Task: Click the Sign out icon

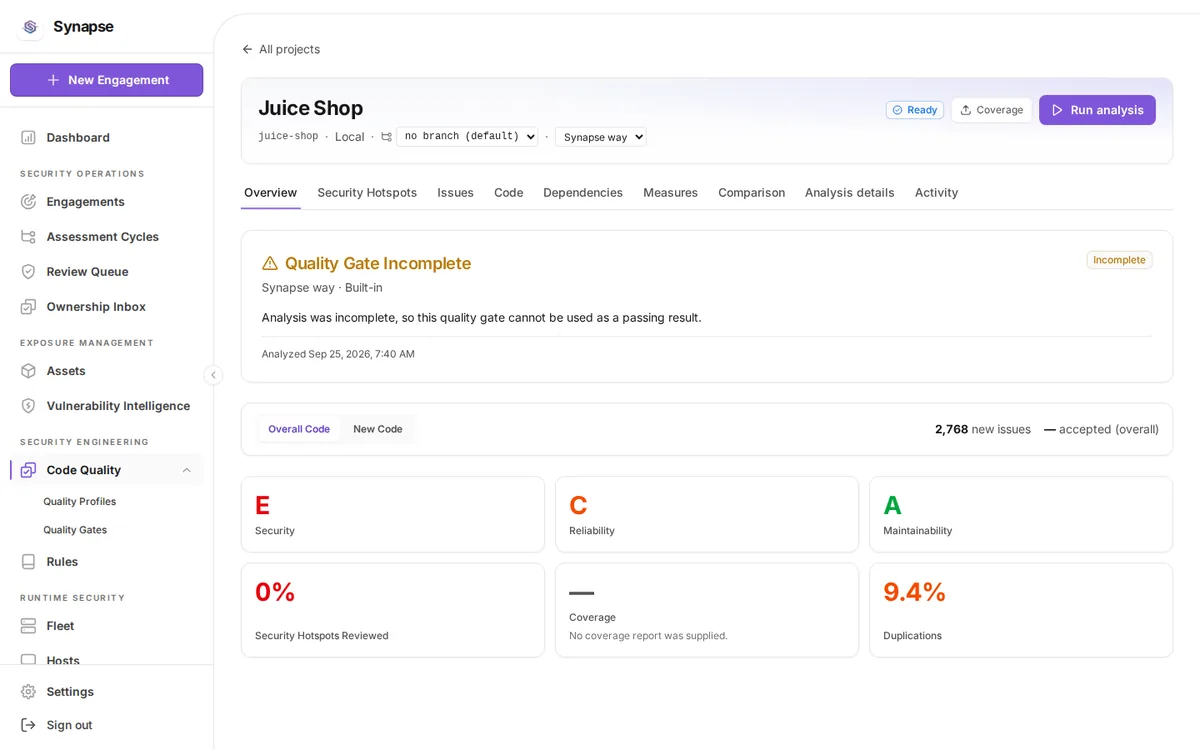Action: point(28,725)
